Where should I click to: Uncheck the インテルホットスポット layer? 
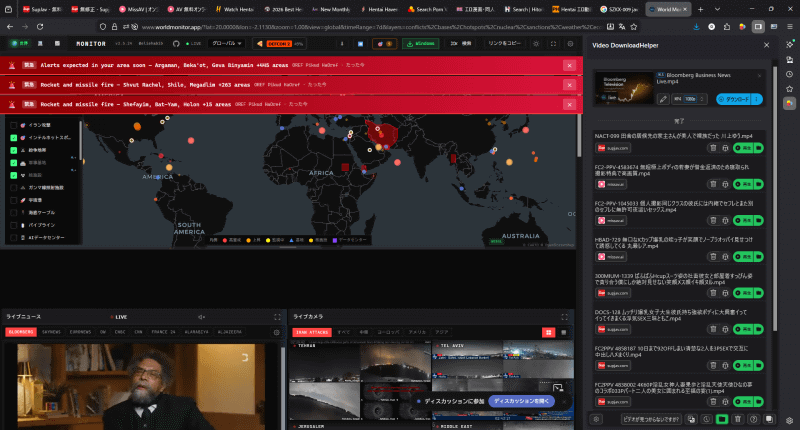pos(14,138)
